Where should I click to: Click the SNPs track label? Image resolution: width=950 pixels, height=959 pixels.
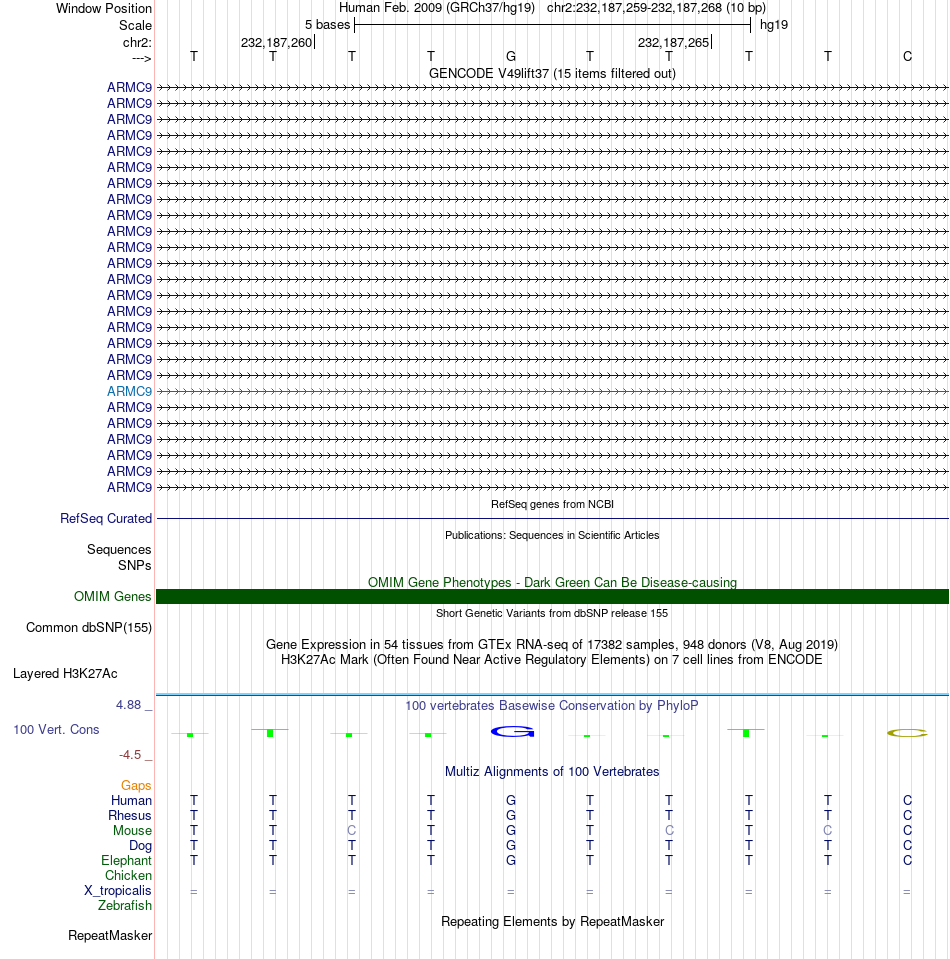(x=135, y=565)
